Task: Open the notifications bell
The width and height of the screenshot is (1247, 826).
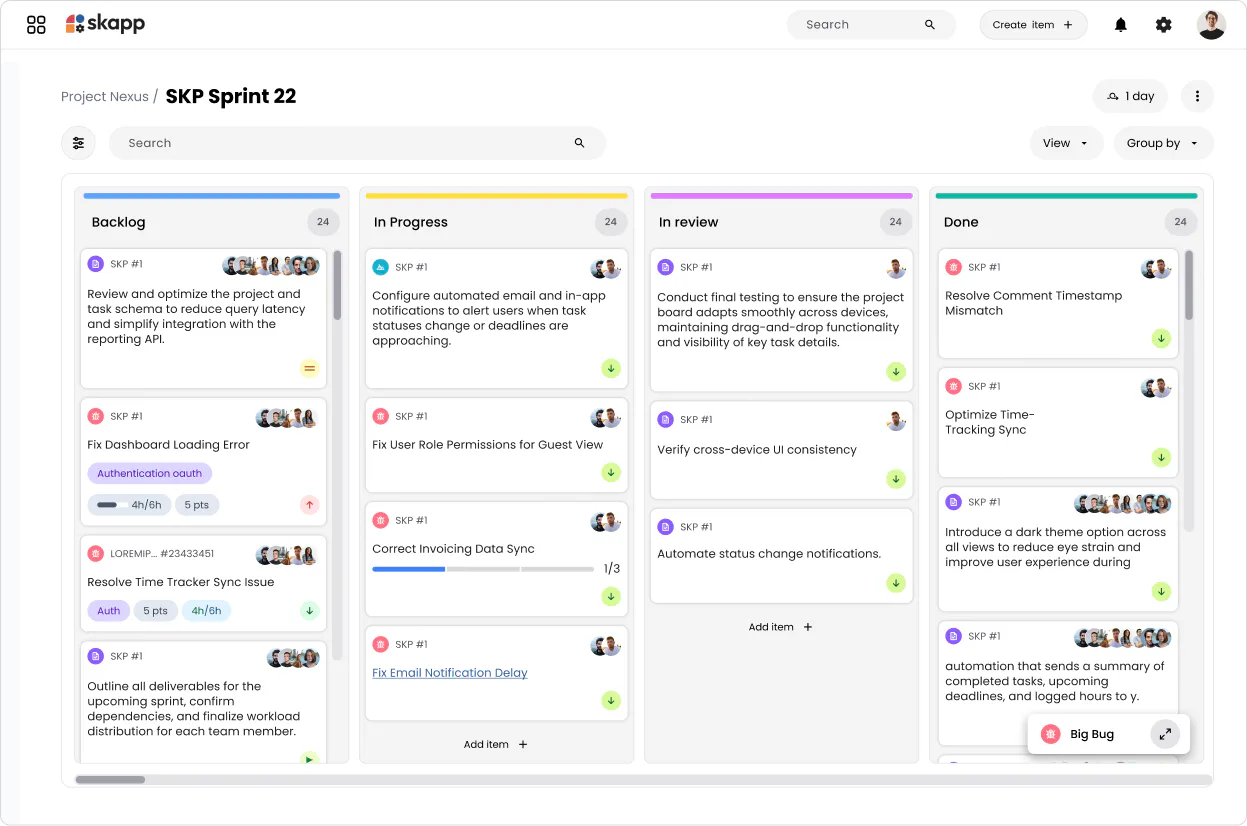Action: 1121,25
